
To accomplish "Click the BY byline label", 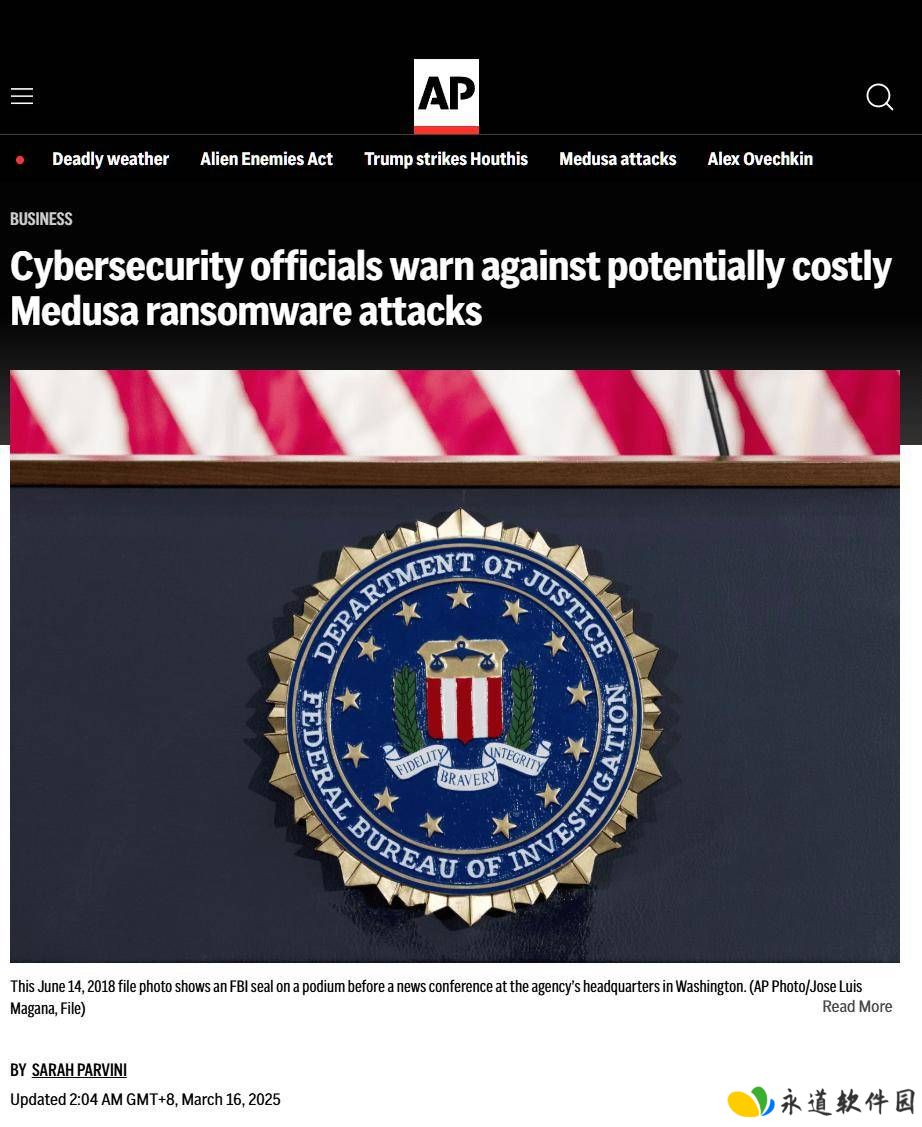I will pyautogui.click(x=18, y=1070).
